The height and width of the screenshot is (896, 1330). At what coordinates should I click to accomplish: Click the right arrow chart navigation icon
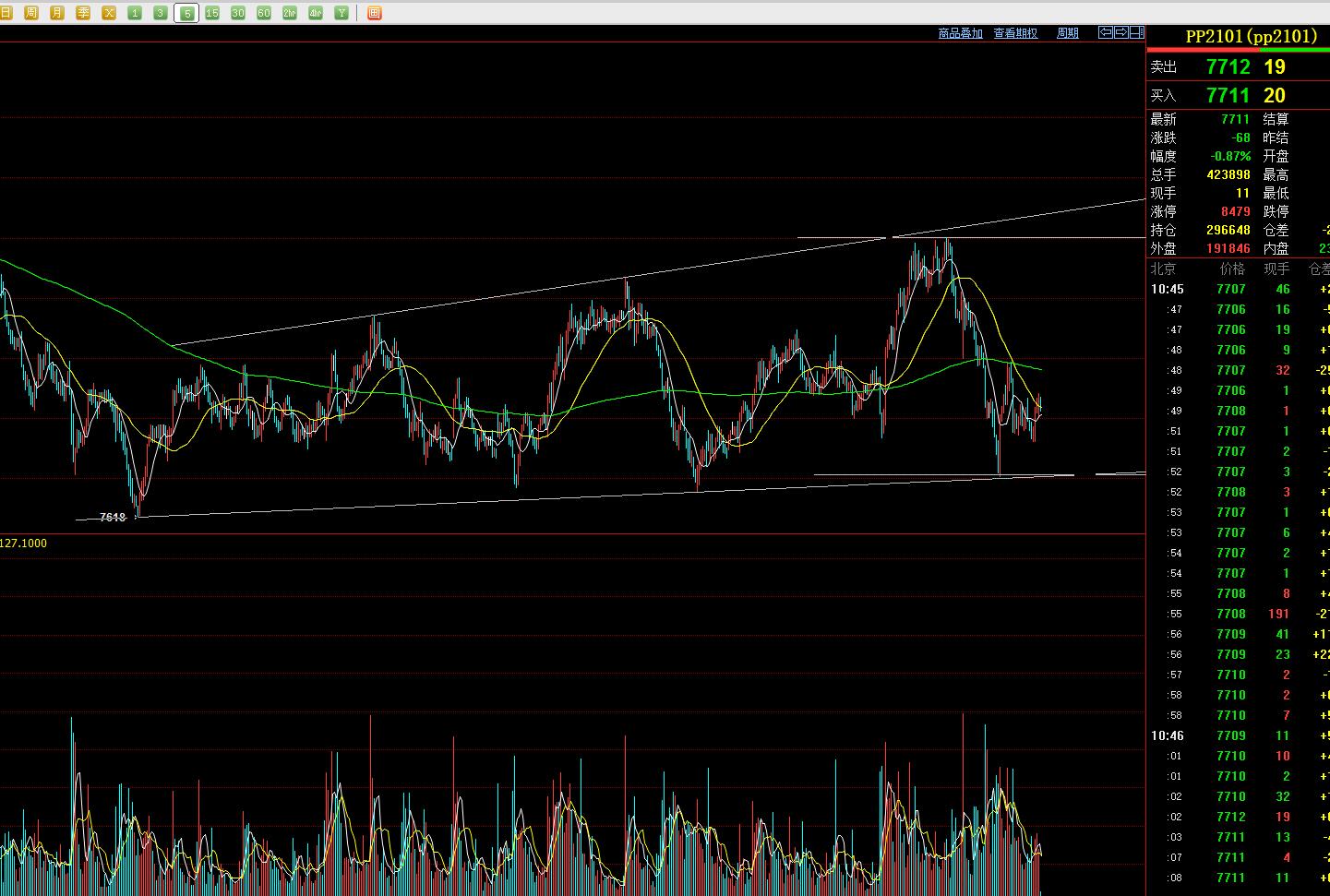tap(1120, 32)
